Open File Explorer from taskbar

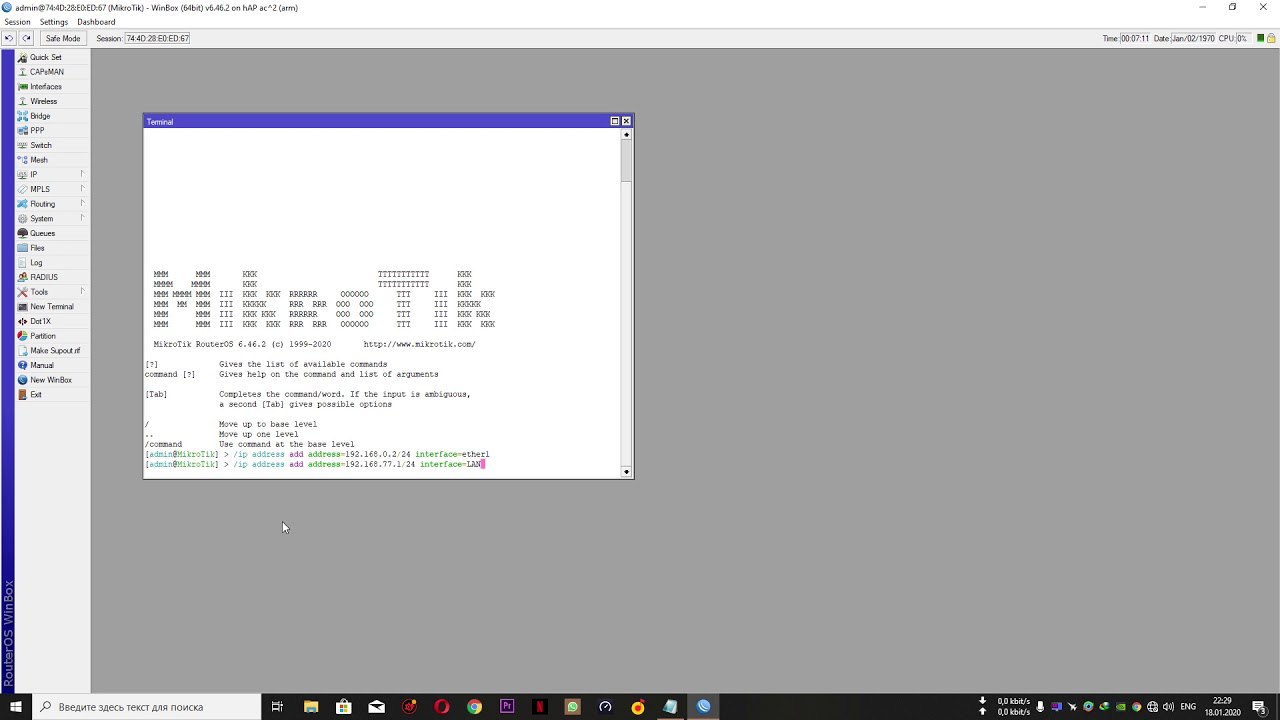pos(311,707)
